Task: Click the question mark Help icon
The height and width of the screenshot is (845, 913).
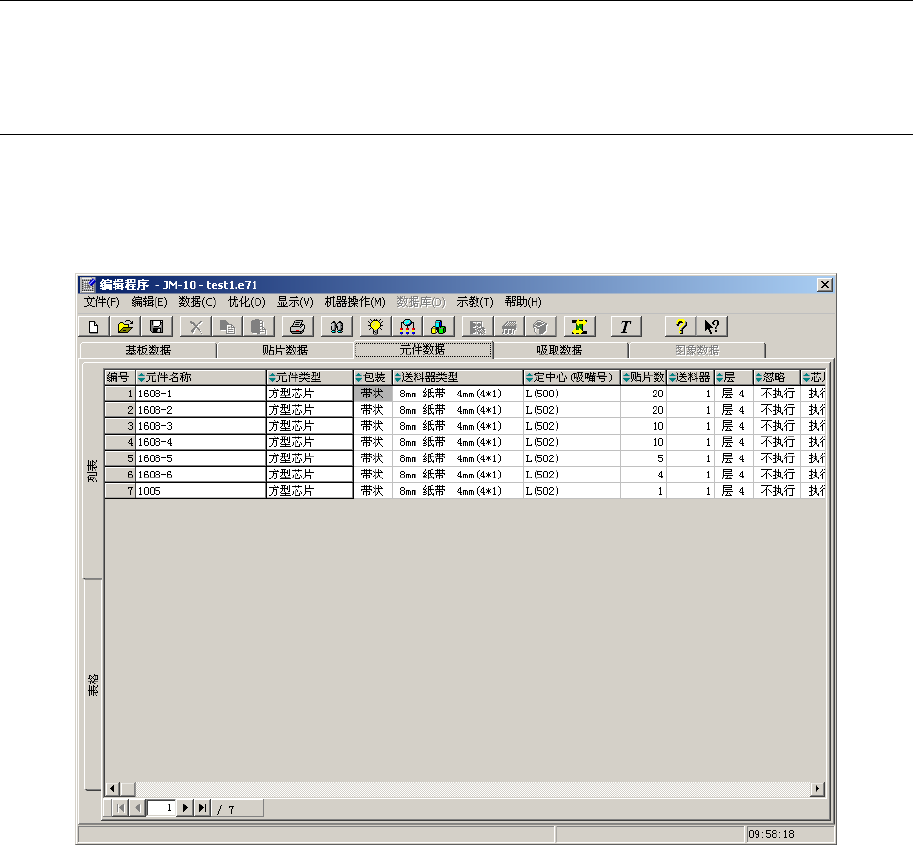Action: [680, 326]
